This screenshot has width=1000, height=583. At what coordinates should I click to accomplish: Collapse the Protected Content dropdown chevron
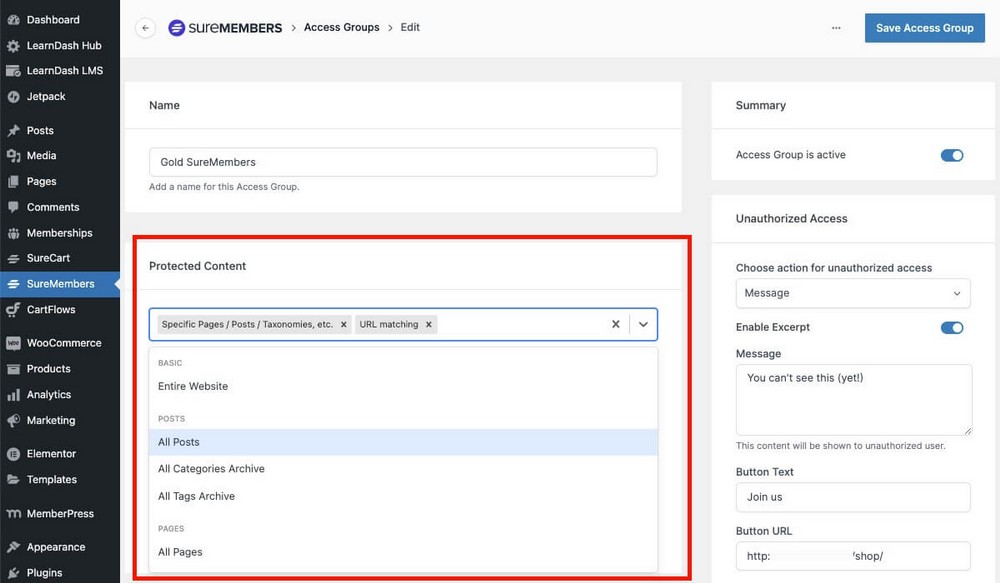pyautogui.click(x=643, y=325)
